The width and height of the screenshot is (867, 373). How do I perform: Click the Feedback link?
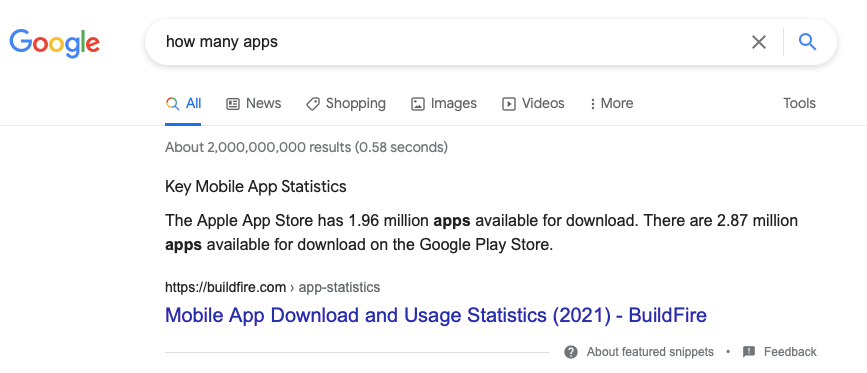click(790, 352)
